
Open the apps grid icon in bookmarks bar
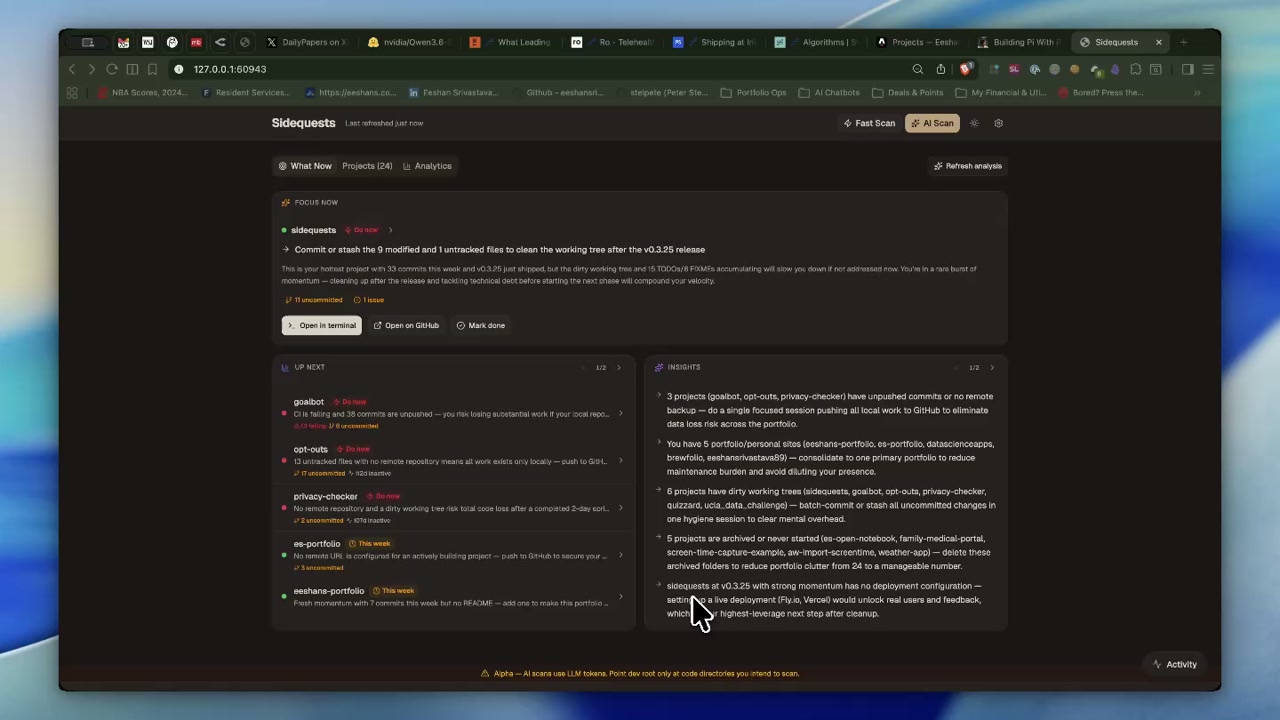72,92
